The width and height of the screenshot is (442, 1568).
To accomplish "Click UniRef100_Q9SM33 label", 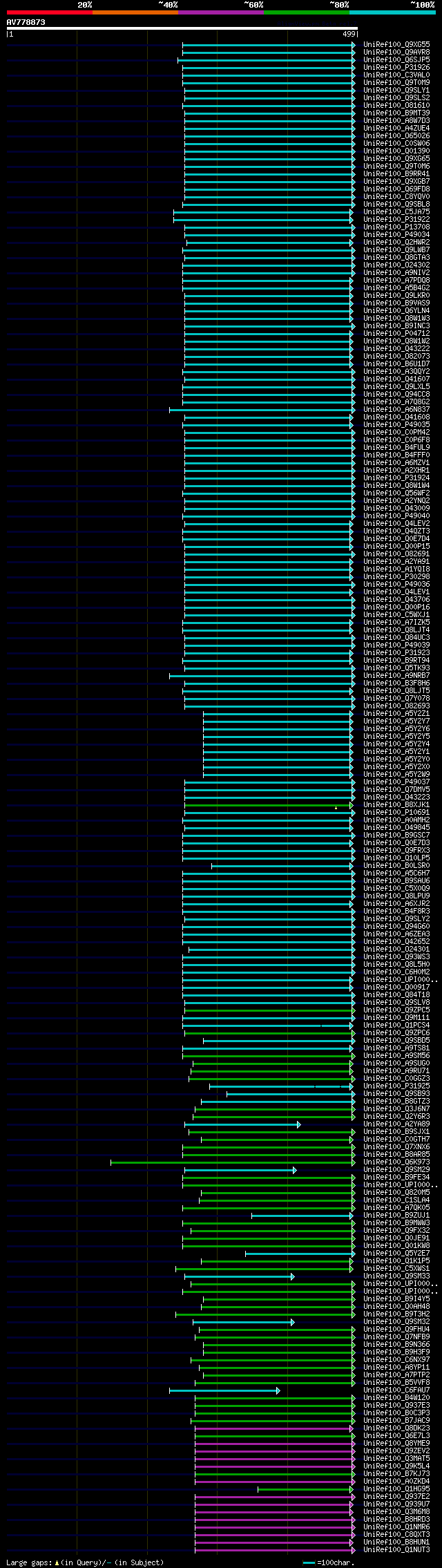I will pos(396,1276).
